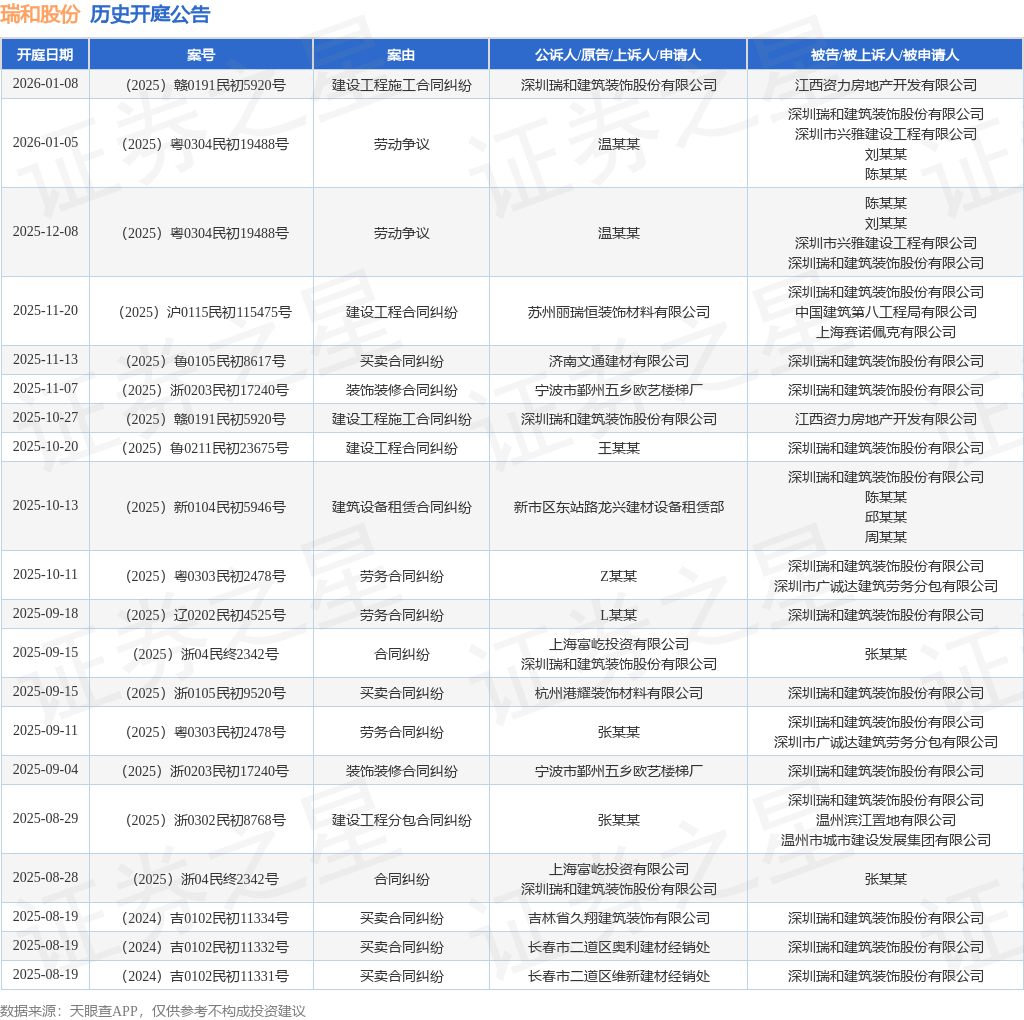Viewport: 1024px width, 1020px height.
Task: Click the 历史开庭公告 heading
Action: click(x=150, y=14)
